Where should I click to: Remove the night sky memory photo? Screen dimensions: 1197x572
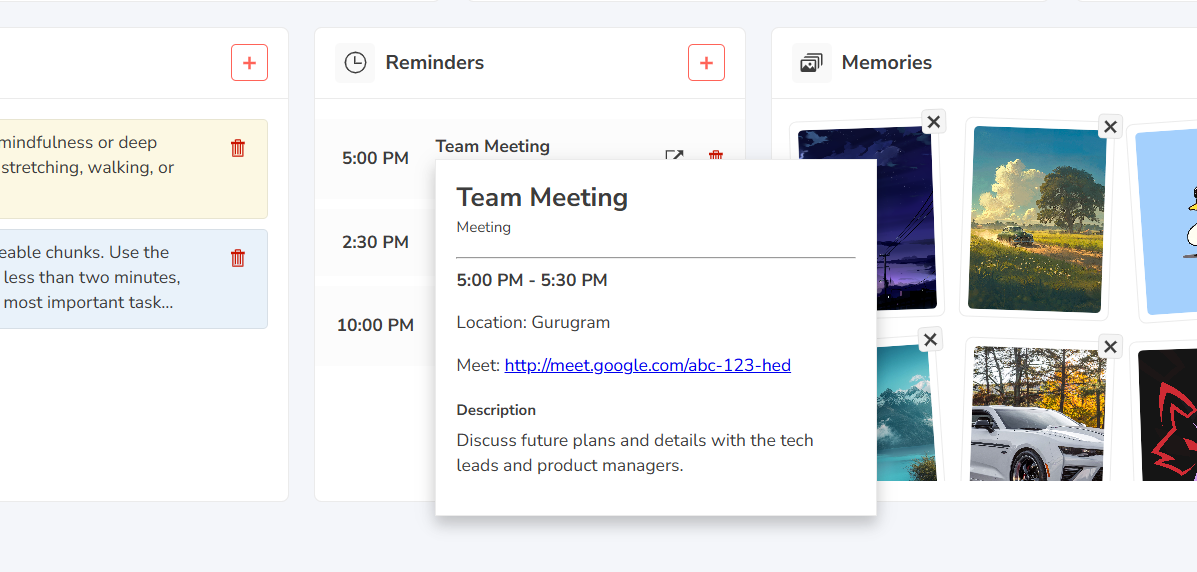pyautogui.click(x=933, y=121)
